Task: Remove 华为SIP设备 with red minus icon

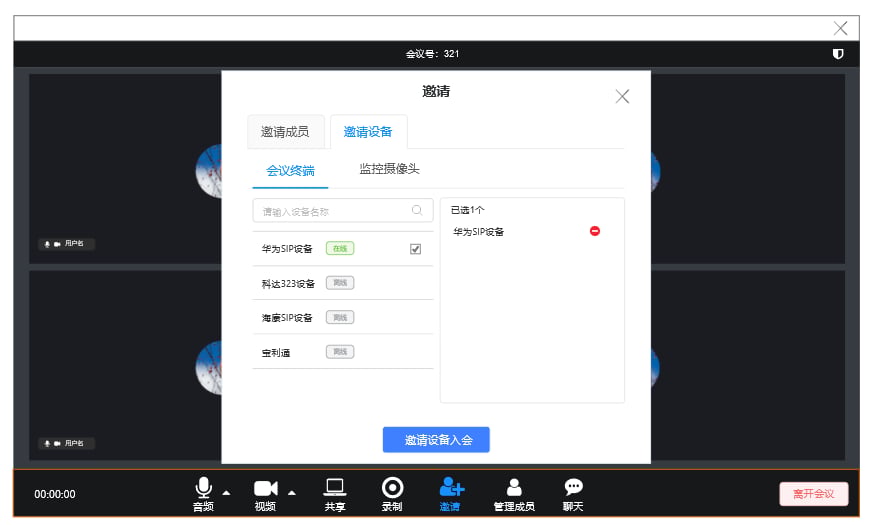Action: pyautogui.click(x=594, y=231)
